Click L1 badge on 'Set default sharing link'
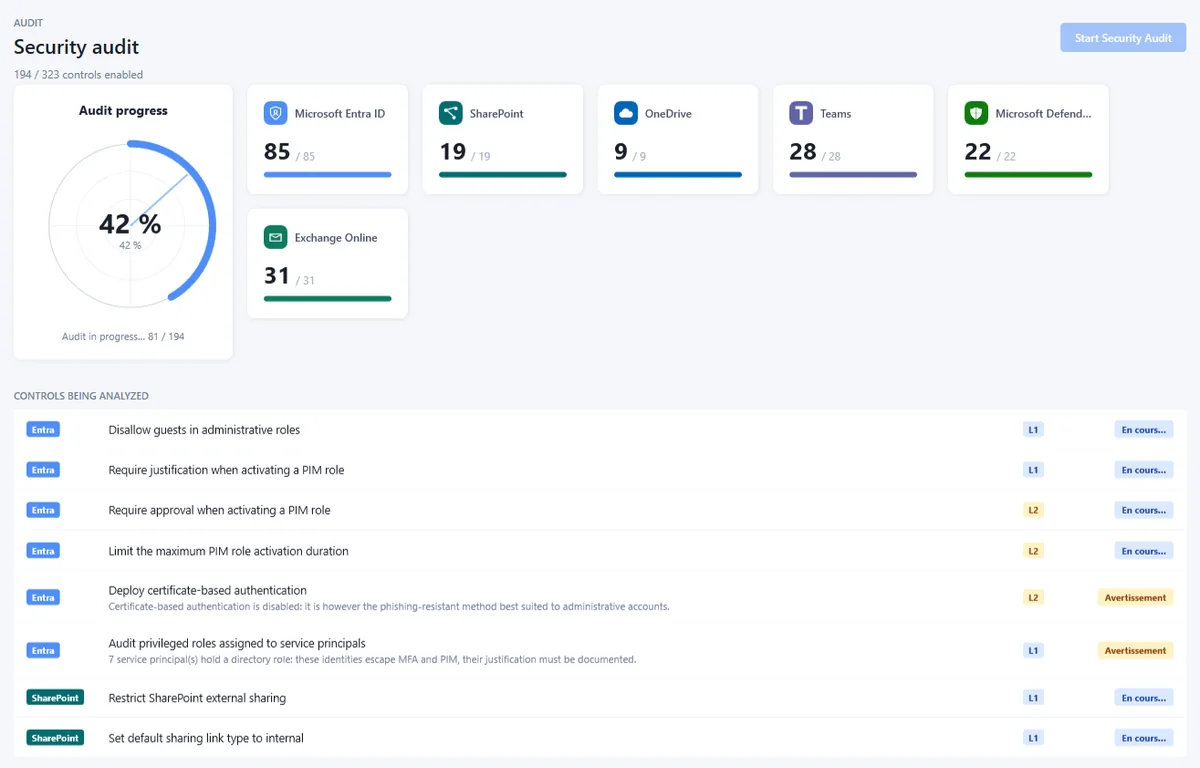The height and width of the screenshot is (768, 1200). (x=1033, y=738)
